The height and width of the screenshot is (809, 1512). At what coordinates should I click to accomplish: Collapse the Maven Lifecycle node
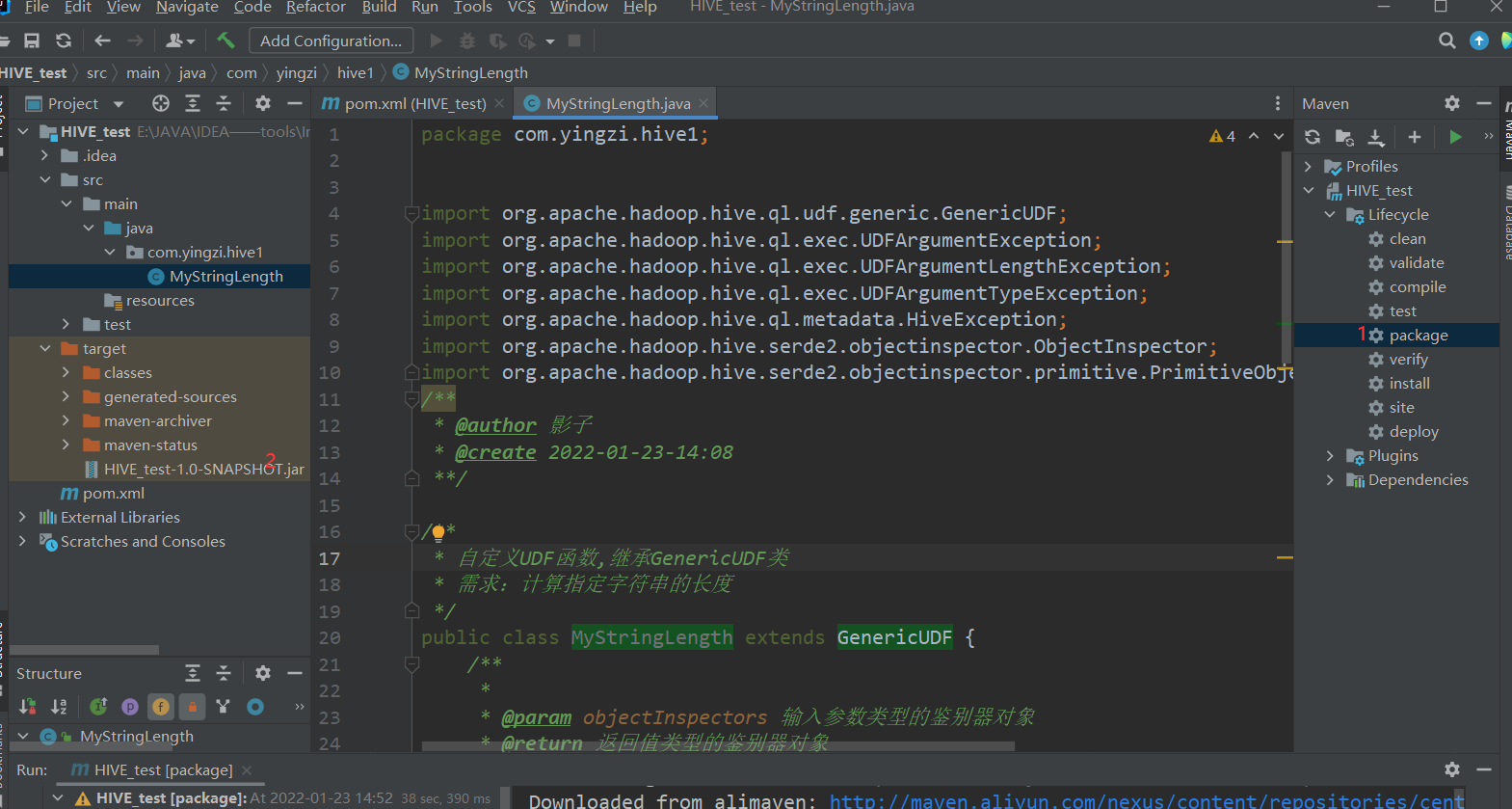click(1330, 214)
